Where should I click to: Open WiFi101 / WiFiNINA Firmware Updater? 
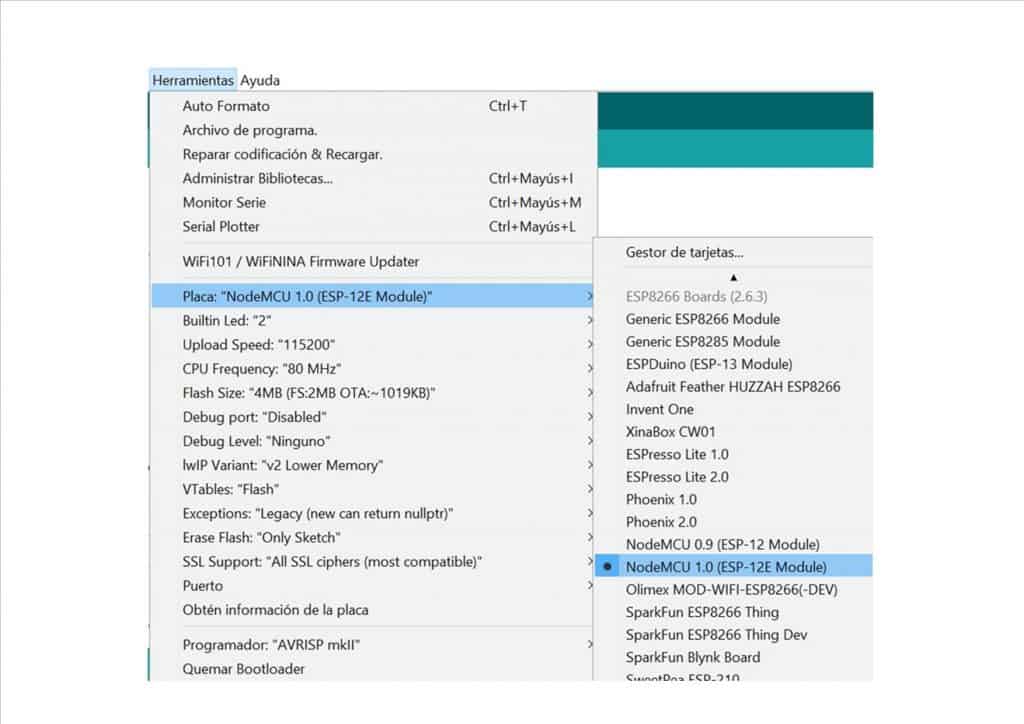300,262
